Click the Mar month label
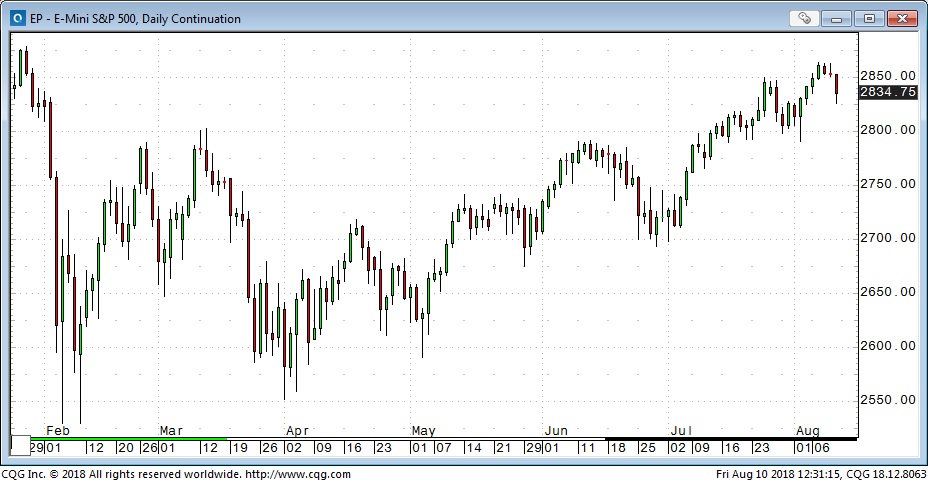The height and width of the screenshot is (482, 928). (x=171, y=430)
